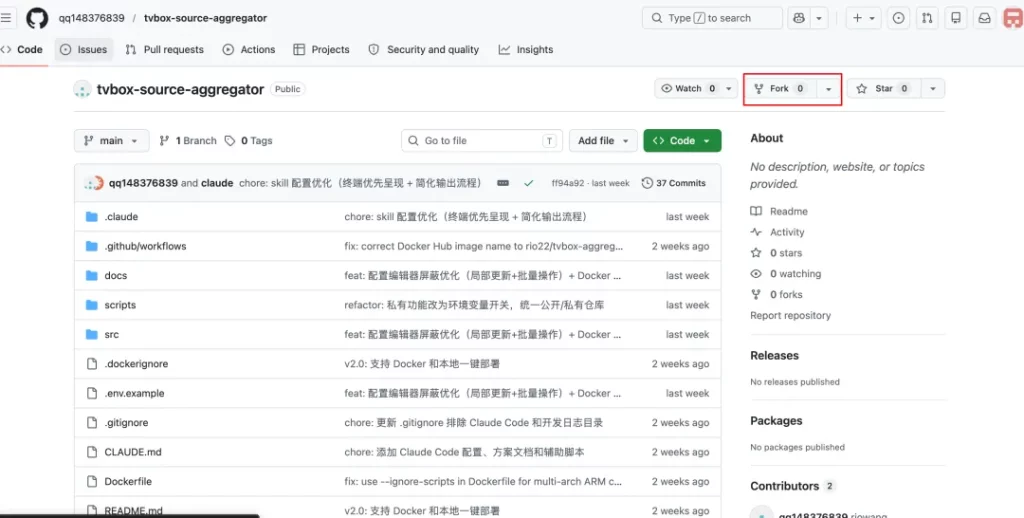This screenshot has height=518, width=1024.
Task: Open tvbox-source-aggregator breadcrumb link in header
Action: 206,18
